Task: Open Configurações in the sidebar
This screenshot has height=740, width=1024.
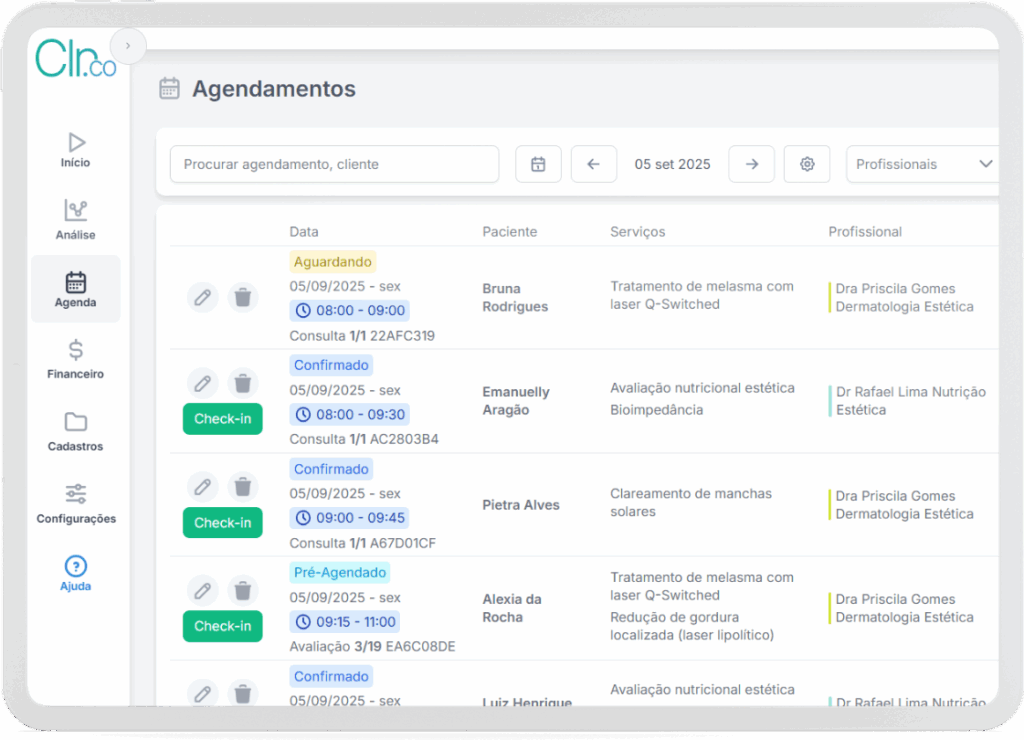Action: point(76,504)
